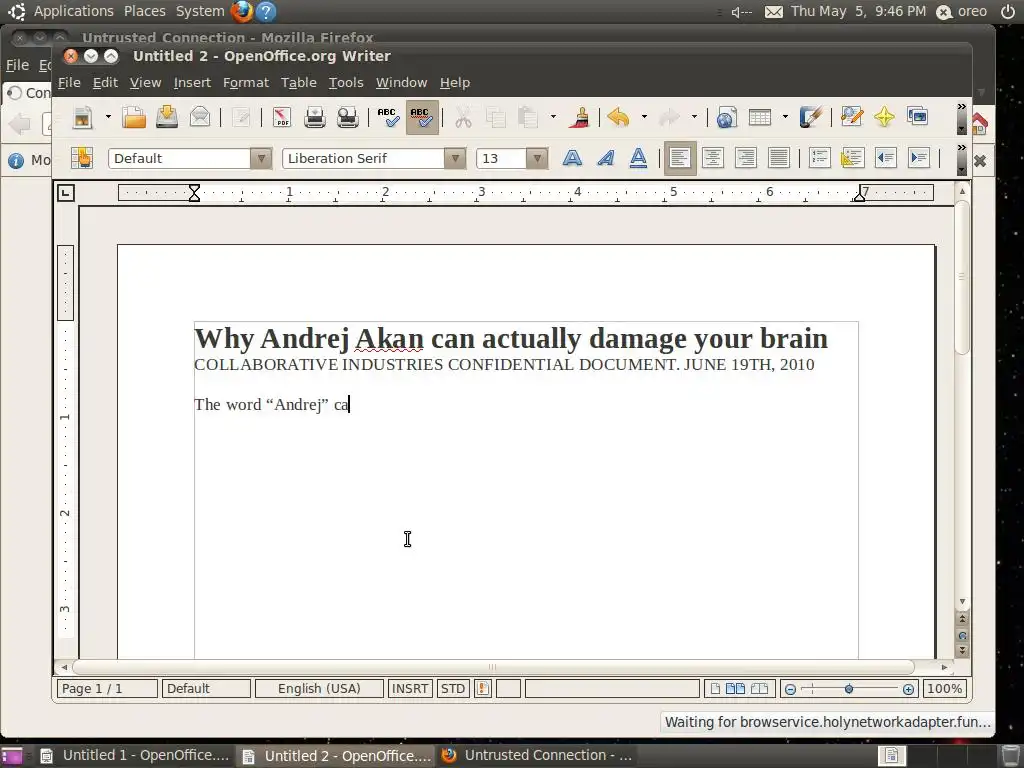Open Styles and Formatting icon
The image size is (1024, 768).
pyautogui.click(x=82, y=158)
